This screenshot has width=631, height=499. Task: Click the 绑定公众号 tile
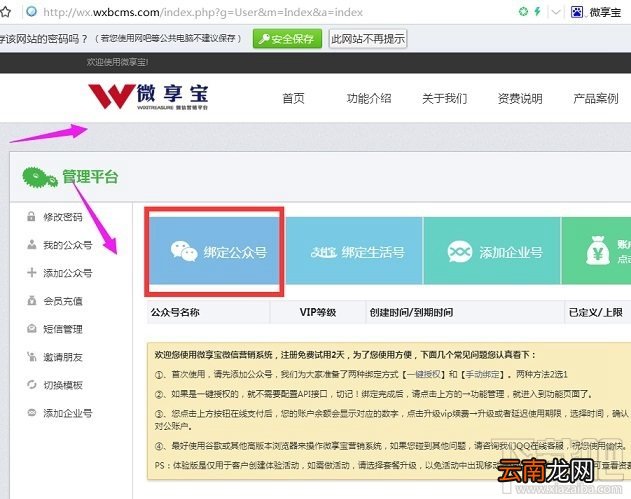pos(214,251)
